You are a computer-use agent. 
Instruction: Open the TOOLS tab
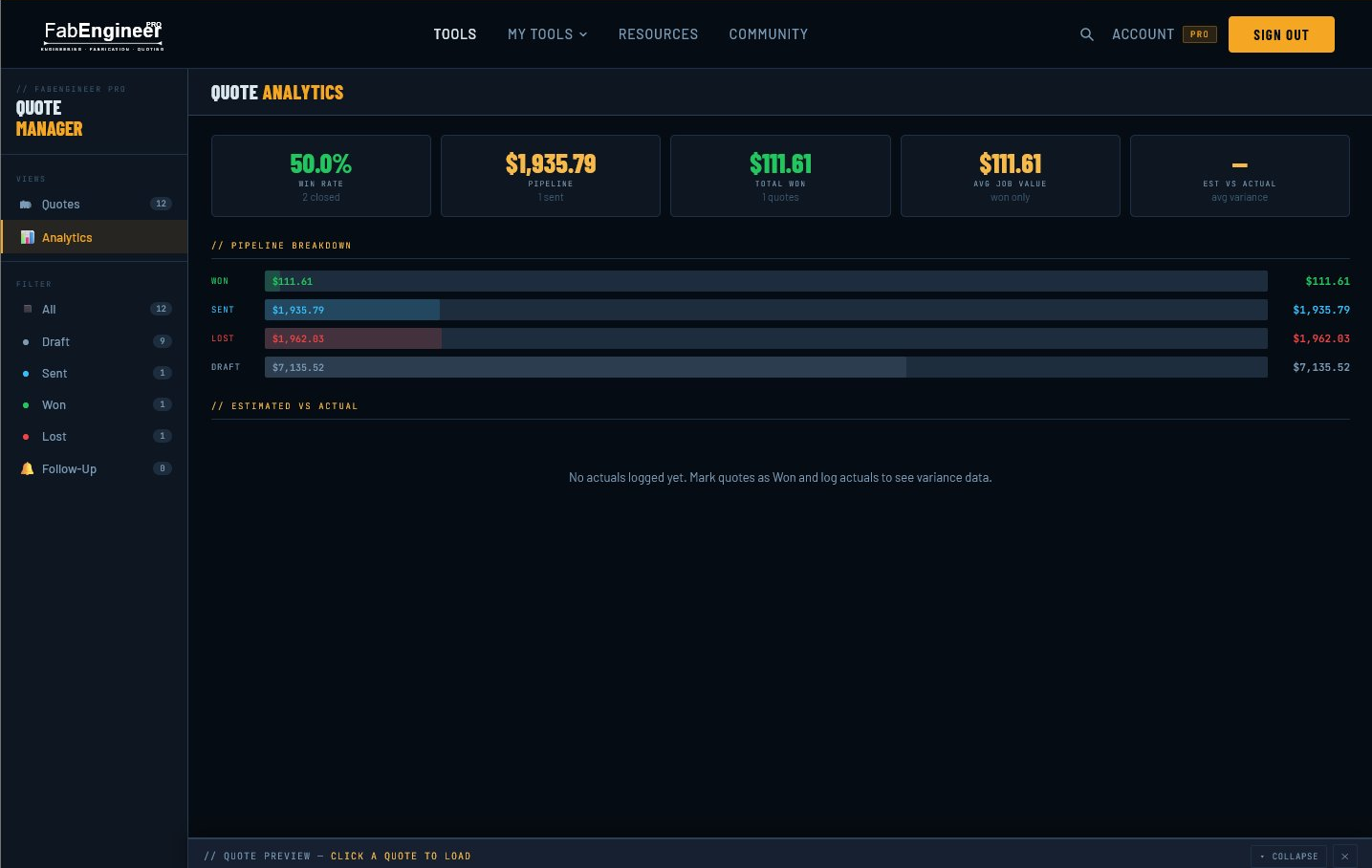(x=454, y=33)
